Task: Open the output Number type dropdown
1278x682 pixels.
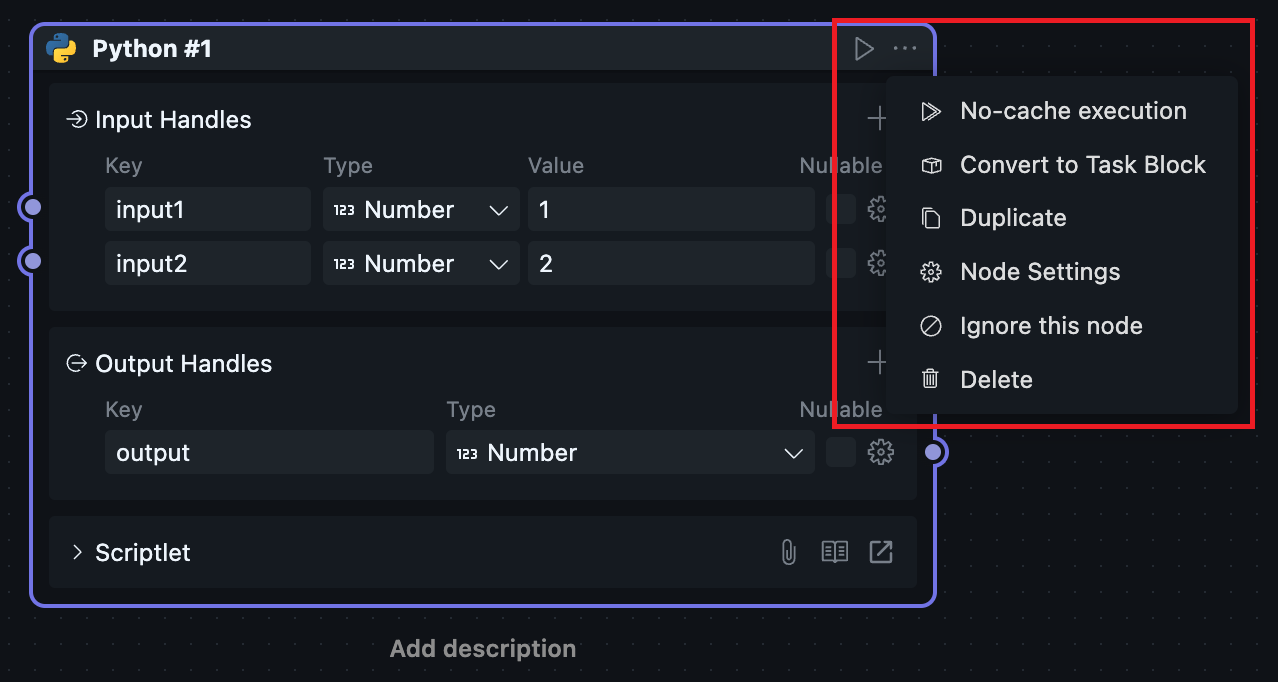Action: click(630, 453)
